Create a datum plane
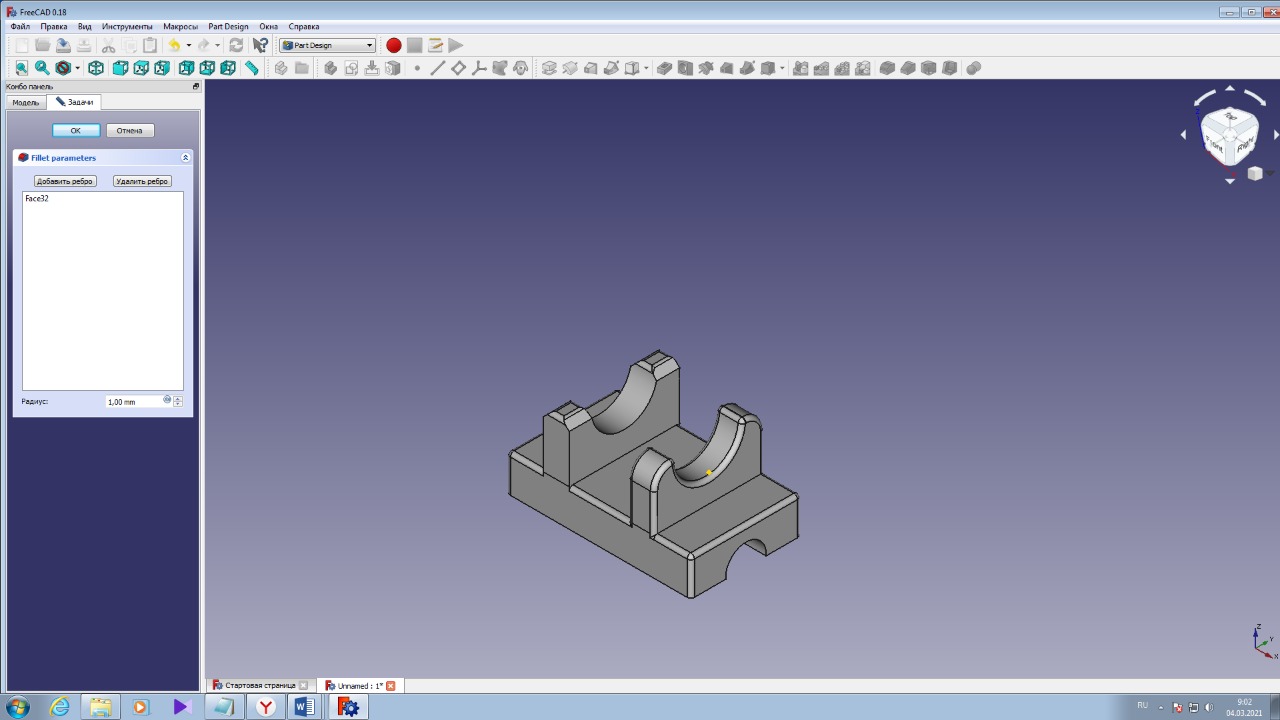The image size is (1280, 720). [x=458, y=68]
